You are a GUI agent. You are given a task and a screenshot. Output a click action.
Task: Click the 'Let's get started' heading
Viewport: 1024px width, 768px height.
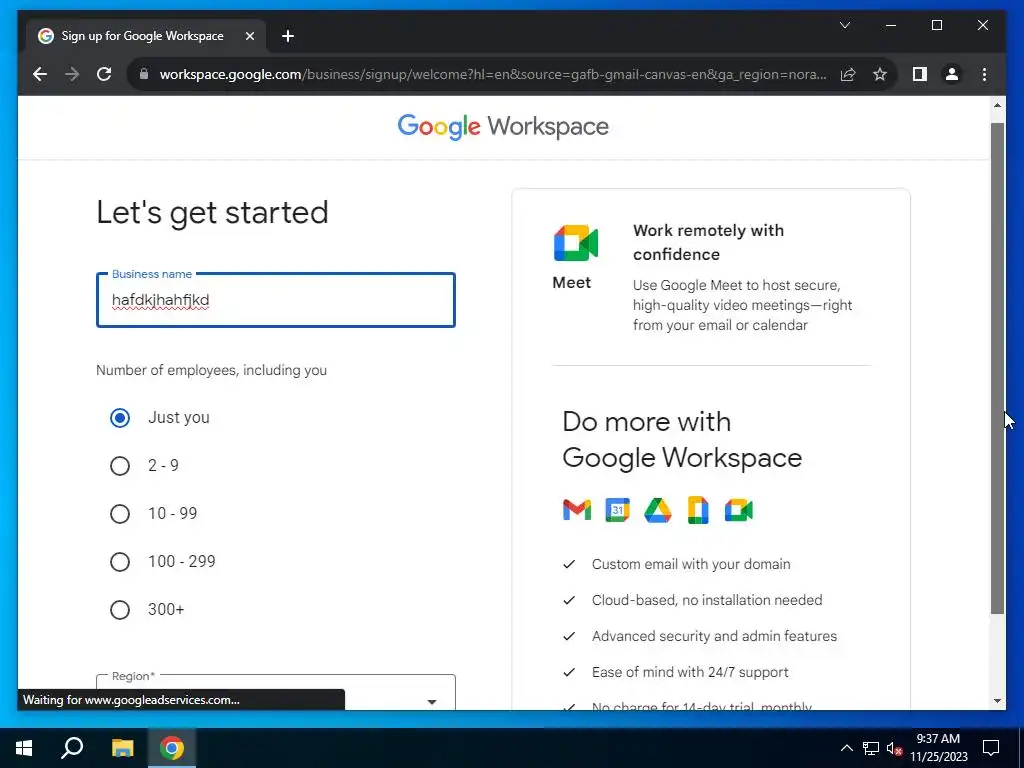[x=212, y=213]
